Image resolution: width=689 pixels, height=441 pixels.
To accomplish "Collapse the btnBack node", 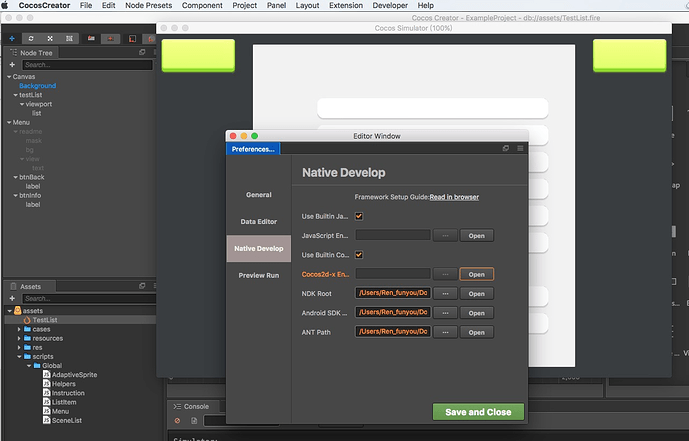I will click(16, 177).
